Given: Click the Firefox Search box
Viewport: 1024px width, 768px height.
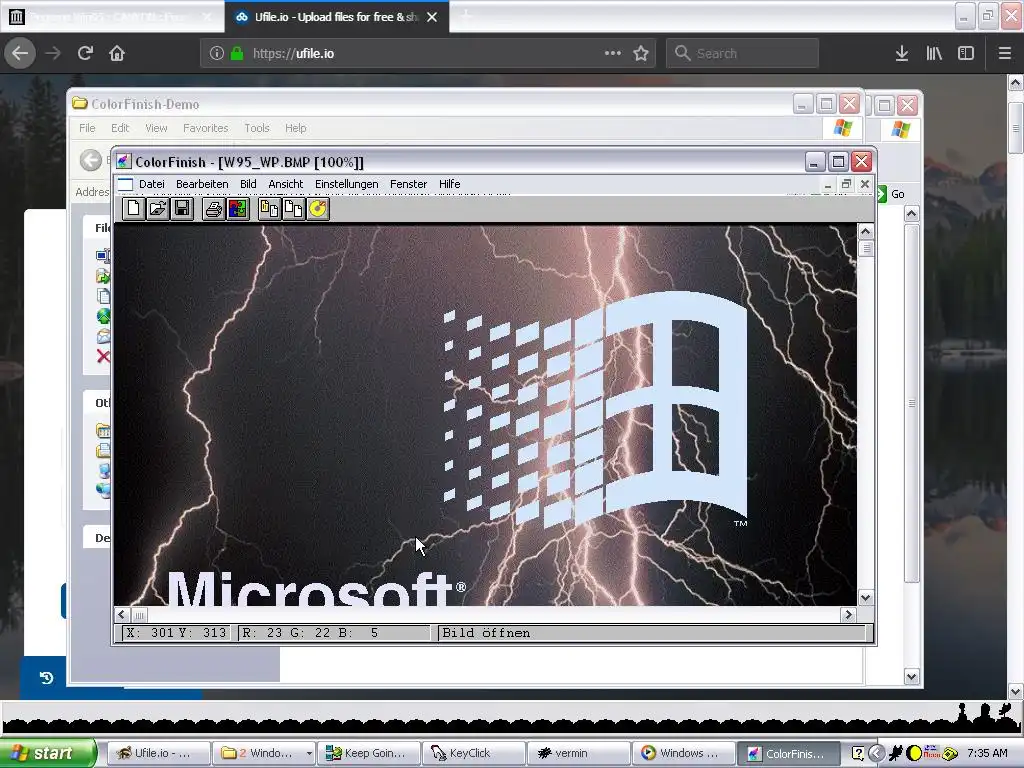Looking at the screenshot, I should (743, 53).
